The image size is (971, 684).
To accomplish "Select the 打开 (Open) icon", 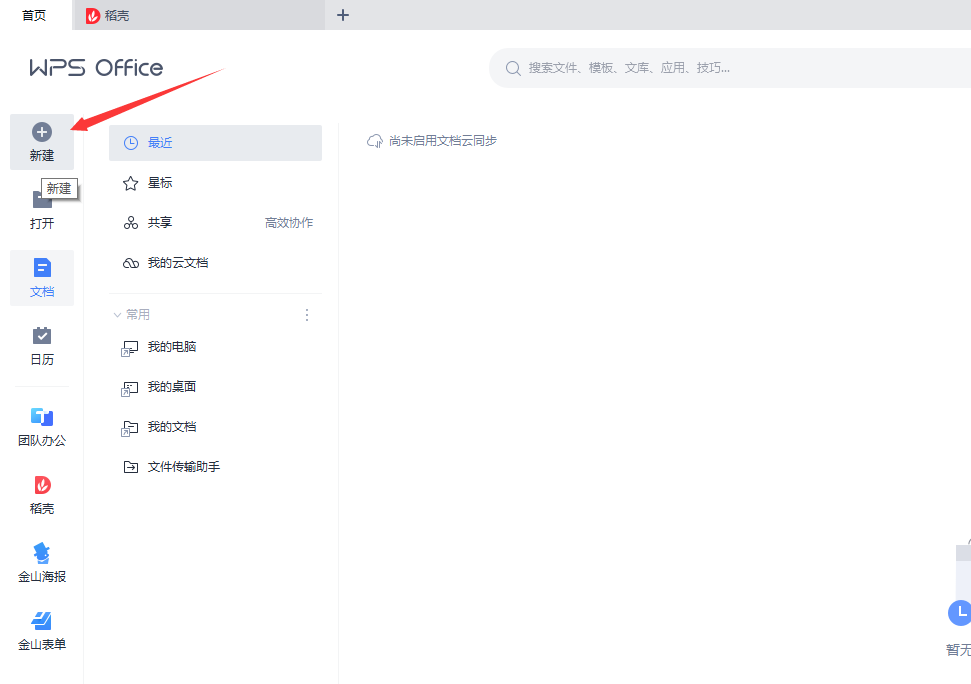I will coord(41,207).
